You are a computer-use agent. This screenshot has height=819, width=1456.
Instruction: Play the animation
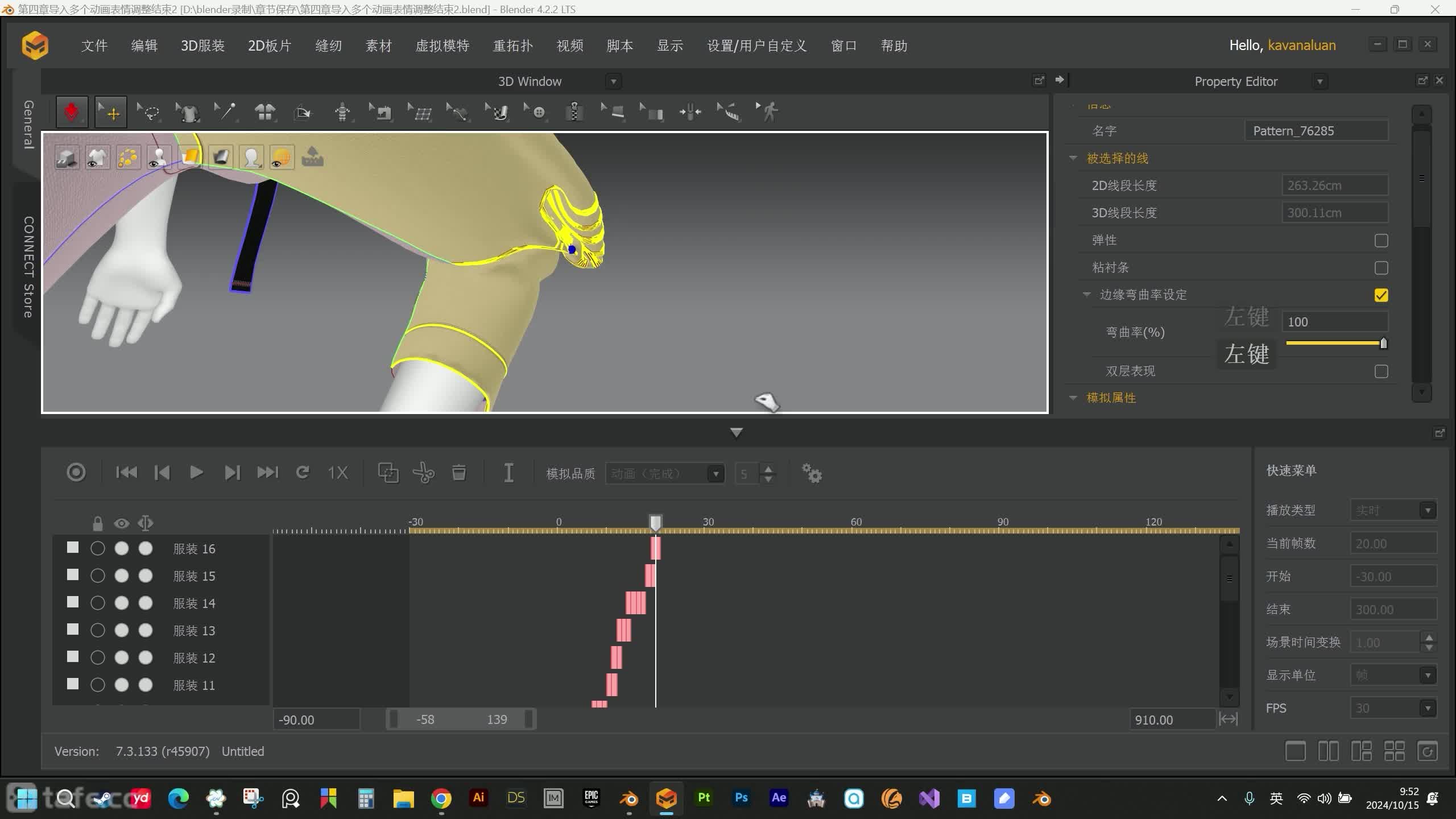click(196, 472)
